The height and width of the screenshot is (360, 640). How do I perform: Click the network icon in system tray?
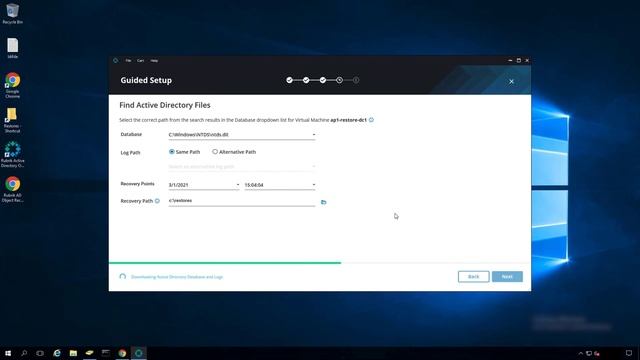point(589,353)
